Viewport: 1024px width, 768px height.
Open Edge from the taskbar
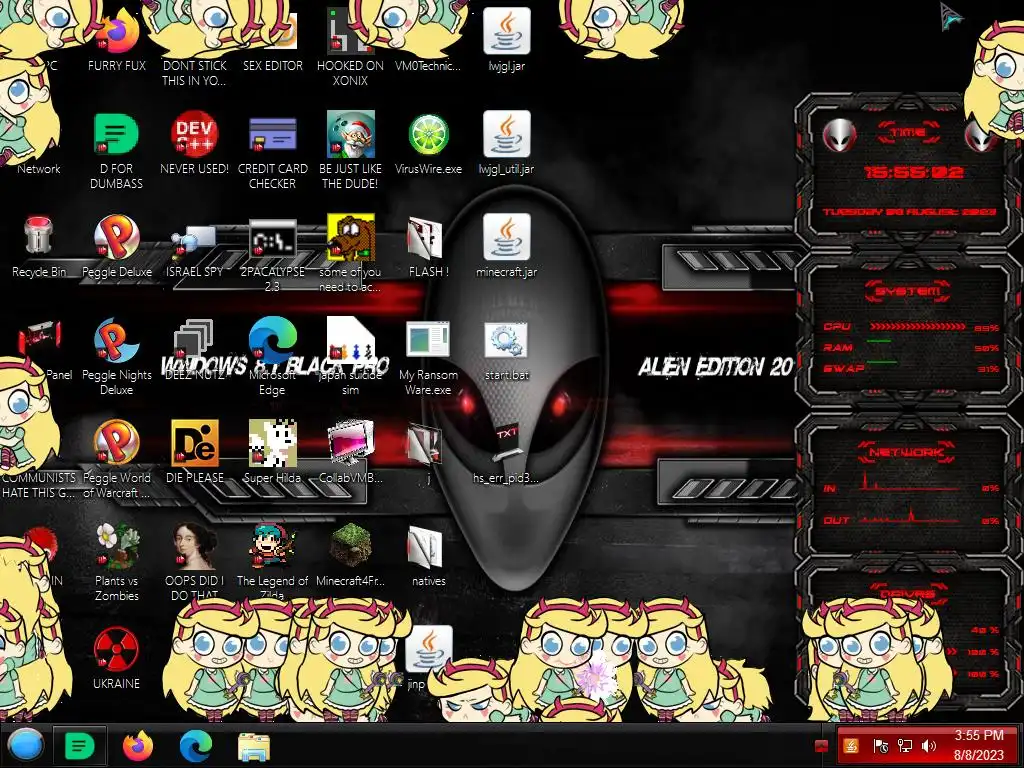pyautogui.click(x=196, y=745)
